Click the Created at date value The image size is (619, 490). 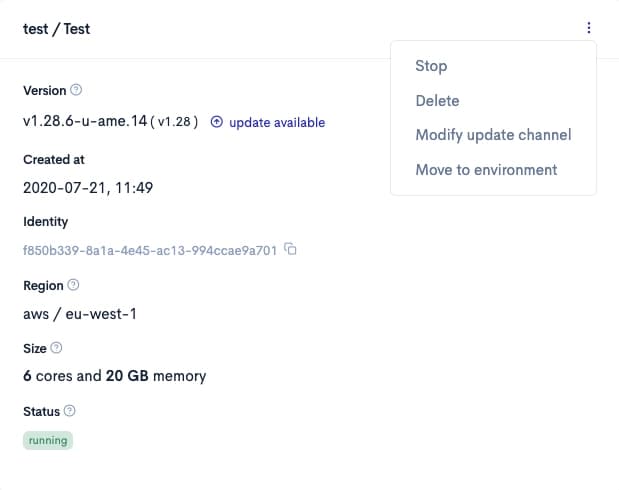(x=86, y=187)
